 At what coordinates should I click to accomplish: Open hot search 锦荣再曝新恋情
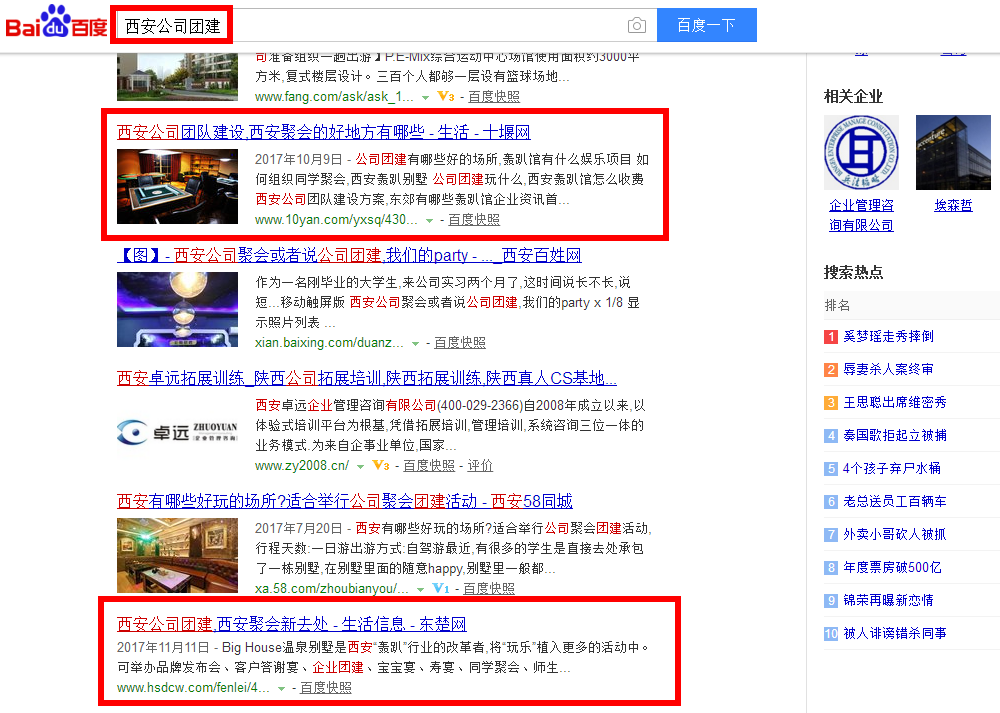click(x=888, y=600)
